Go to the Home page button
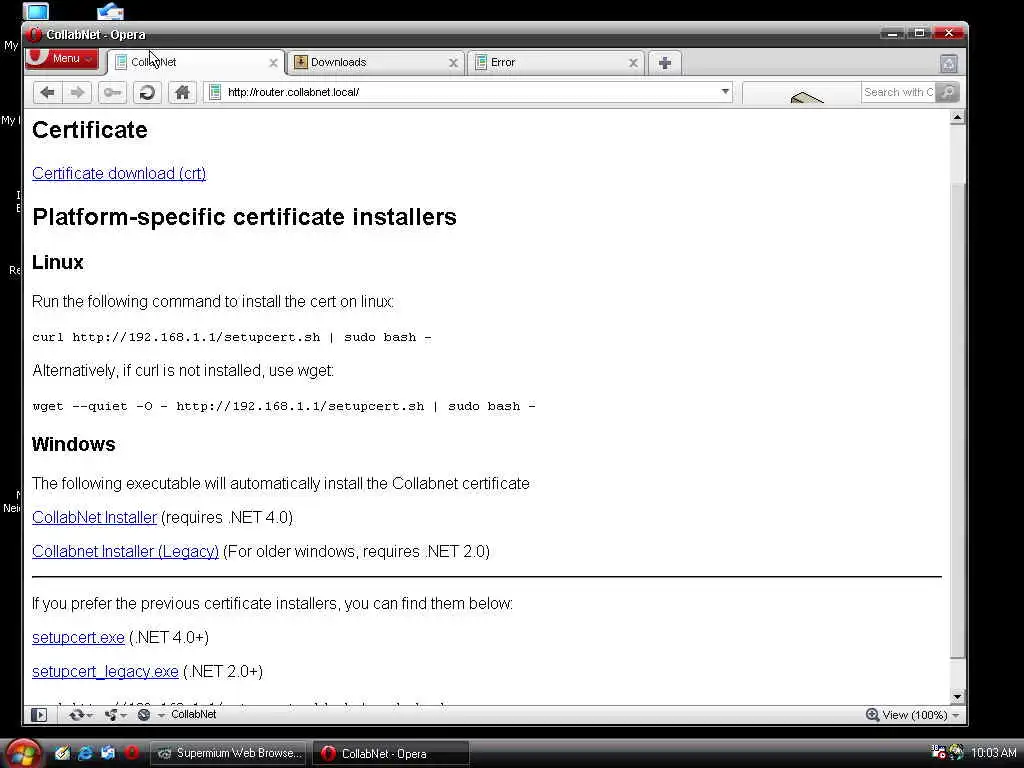The width and height of the screenshot is (1024, 768). click(182, 92)
